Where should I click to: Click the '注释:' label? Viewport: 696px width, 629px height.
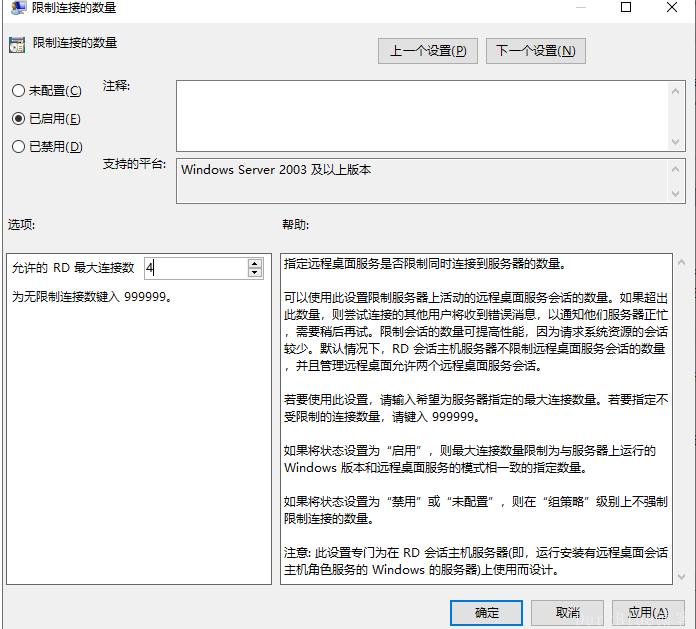click(x=116, y=86)
